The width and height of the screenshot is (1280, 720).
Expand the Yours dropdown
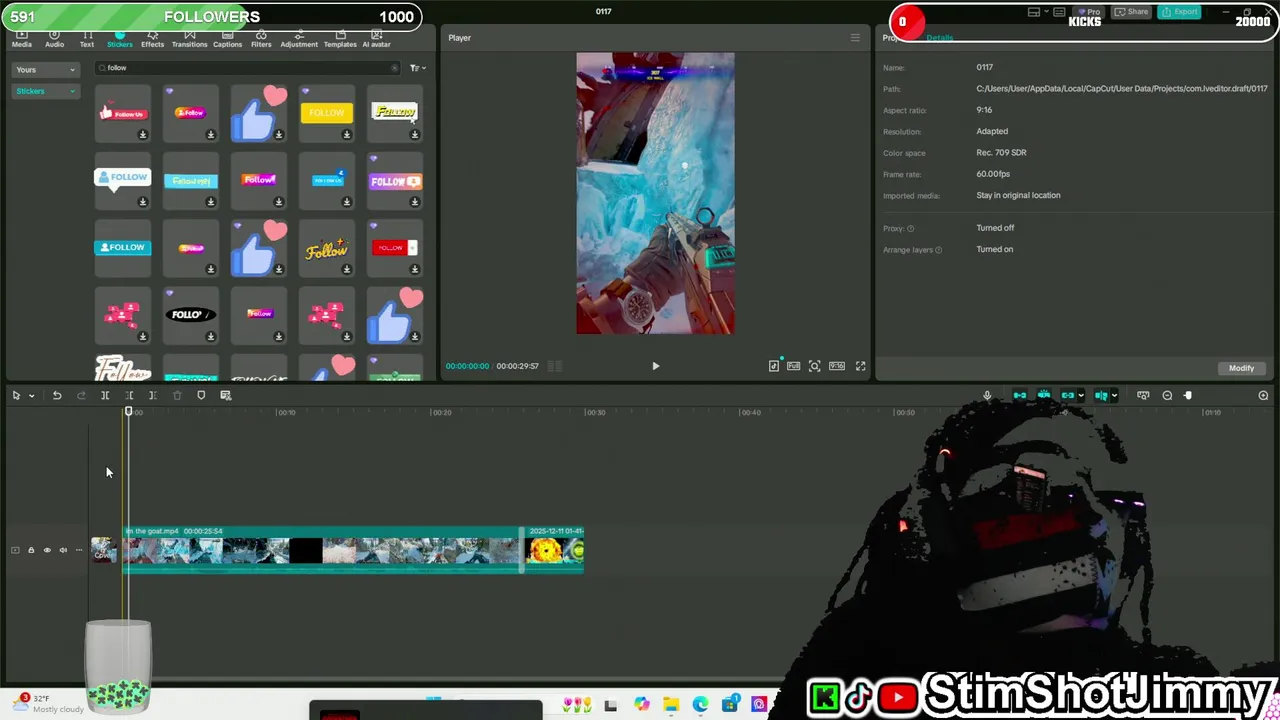pyautogui.click(x=45, y=70)
